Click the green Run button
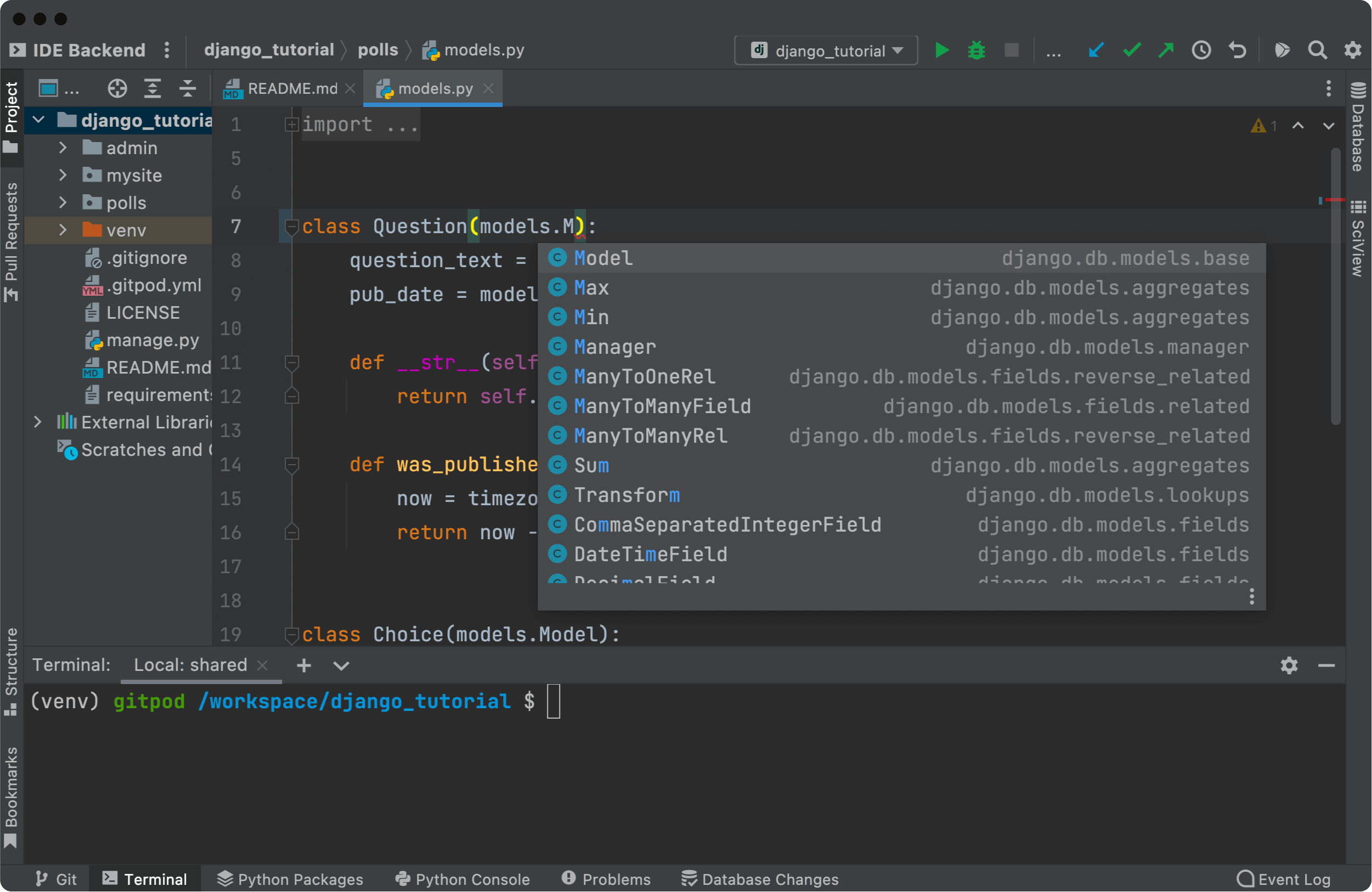Viewport: 1372px width, 892px height. click(941, 50)
